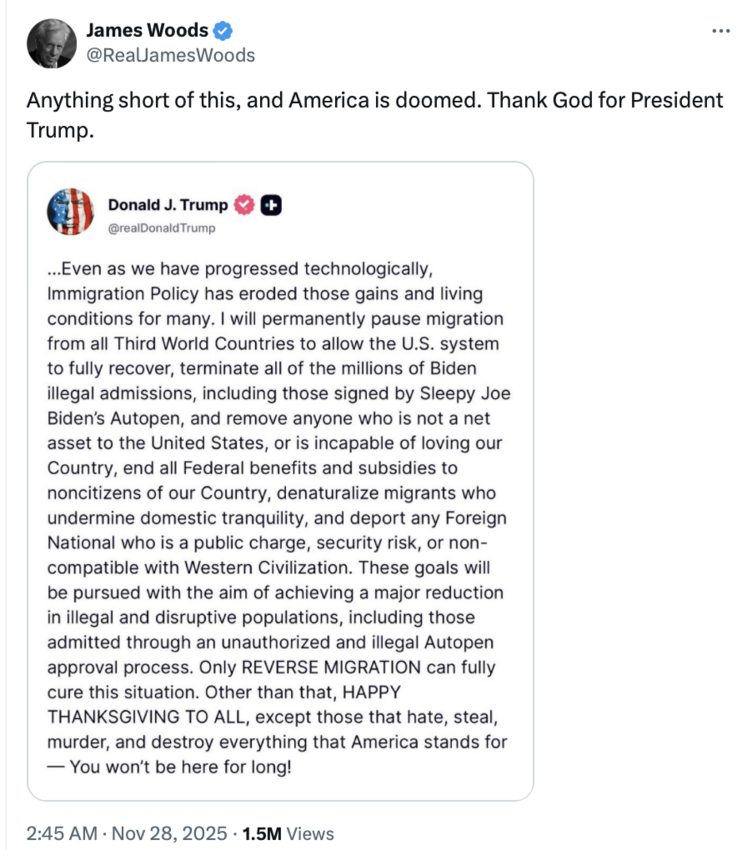Open James Woods' profile picture
Viewport: 752px width, 850px height.
tap(51, 40)
